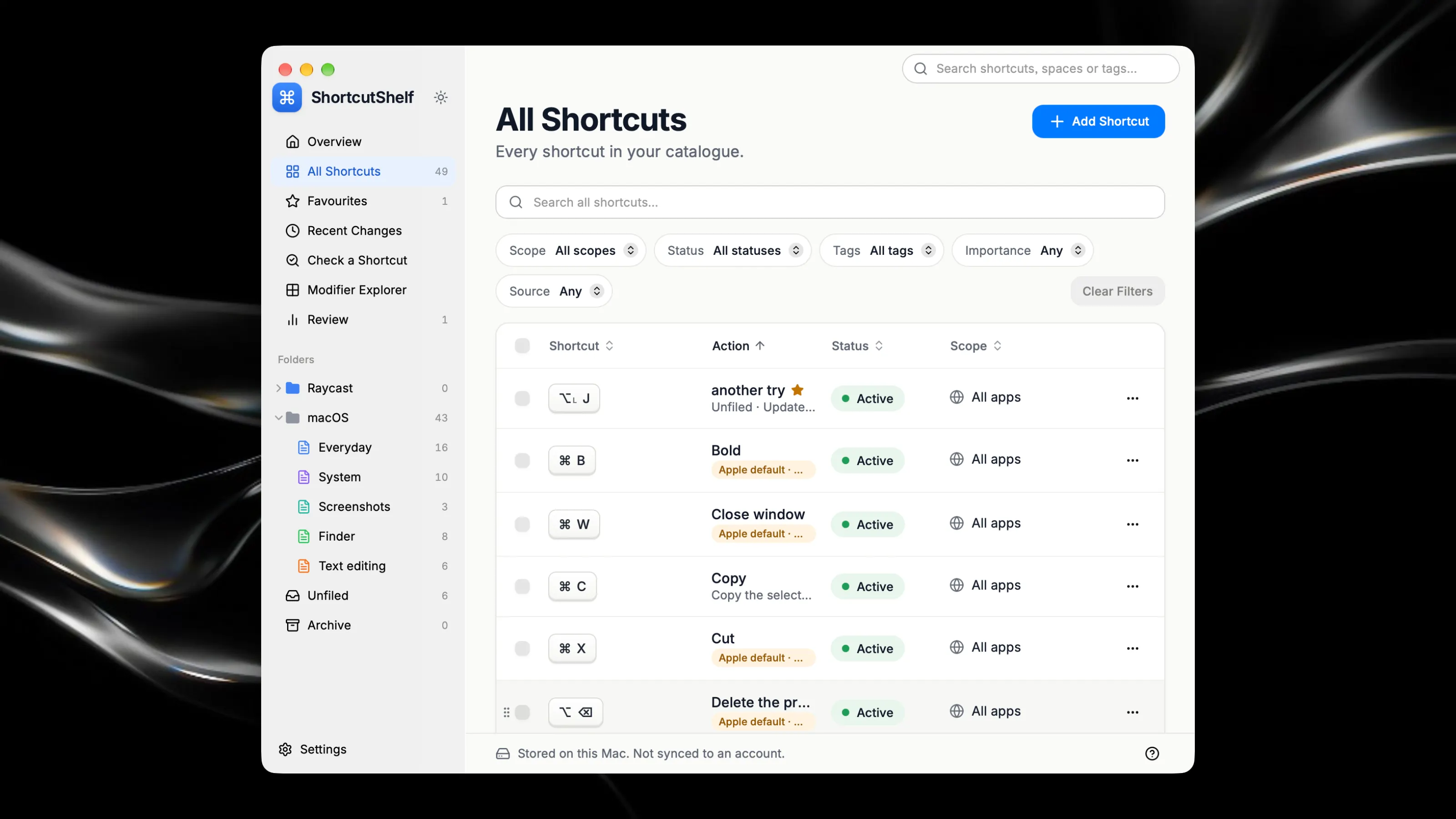Screen dimensions: 1456x819
Task: Open the Tags All tags filter dropdown
Action: pyautogui.click(x=881, y=250)
